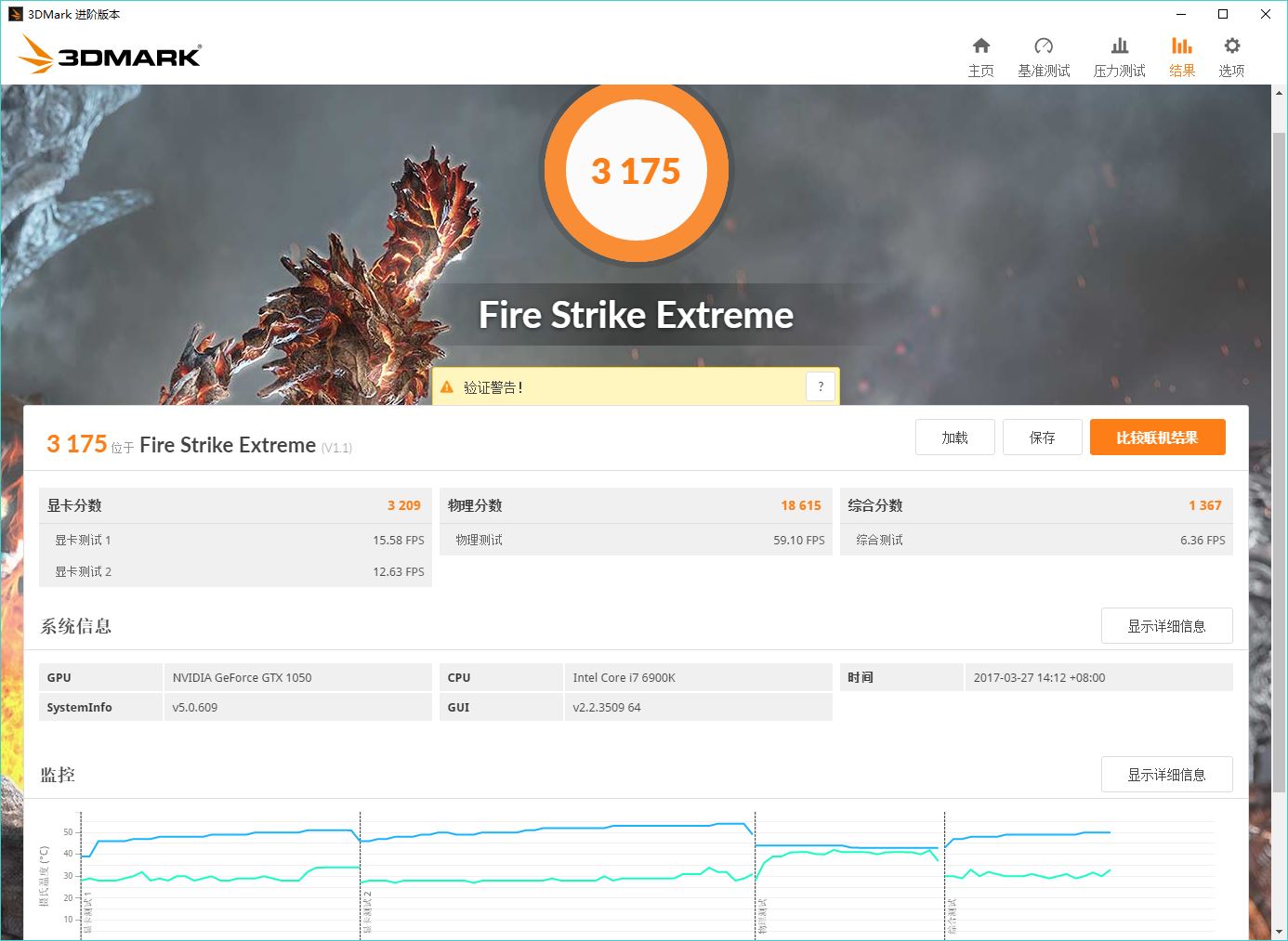The image size is (1288, 941).
Task: Switch to 主页 tab label
Action: (x=981, y=71)
